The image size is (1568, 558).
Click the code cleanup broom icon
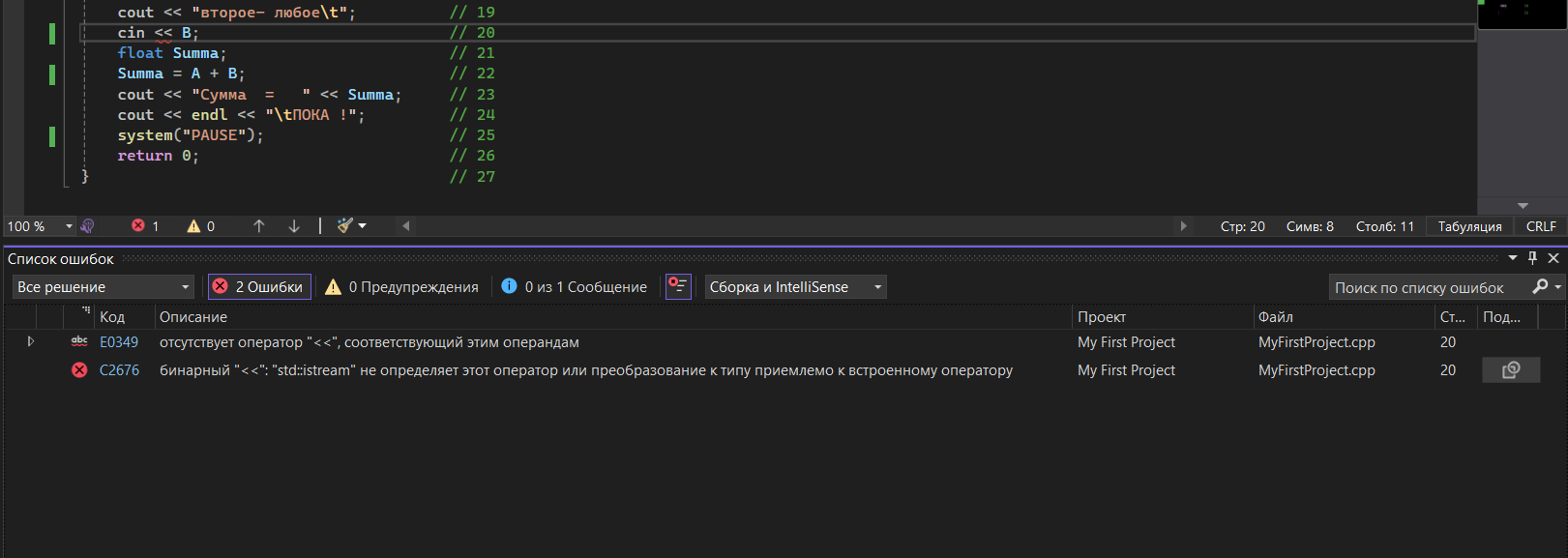point(345,225)
